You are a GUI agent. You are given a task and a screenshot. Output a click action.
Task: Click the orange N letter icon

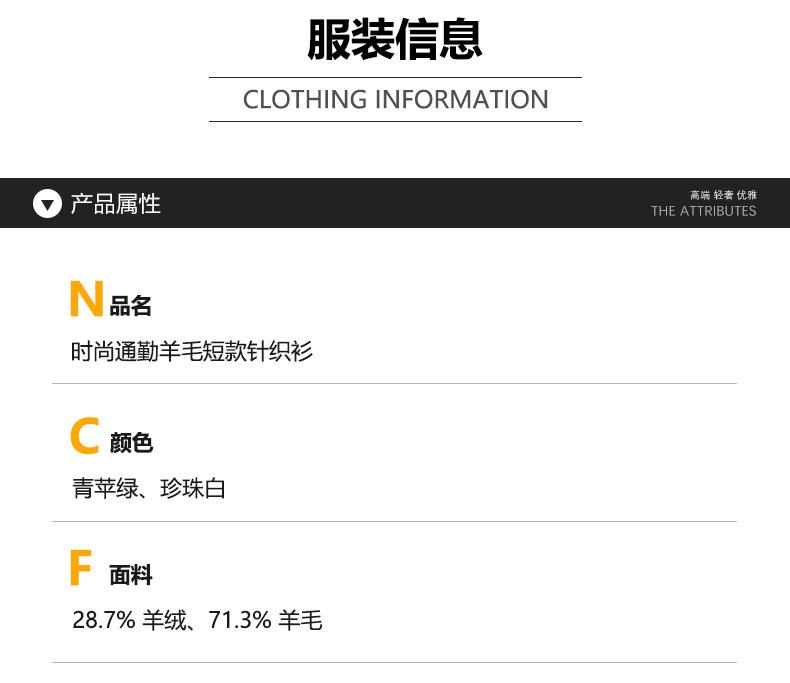click(86, 299)
